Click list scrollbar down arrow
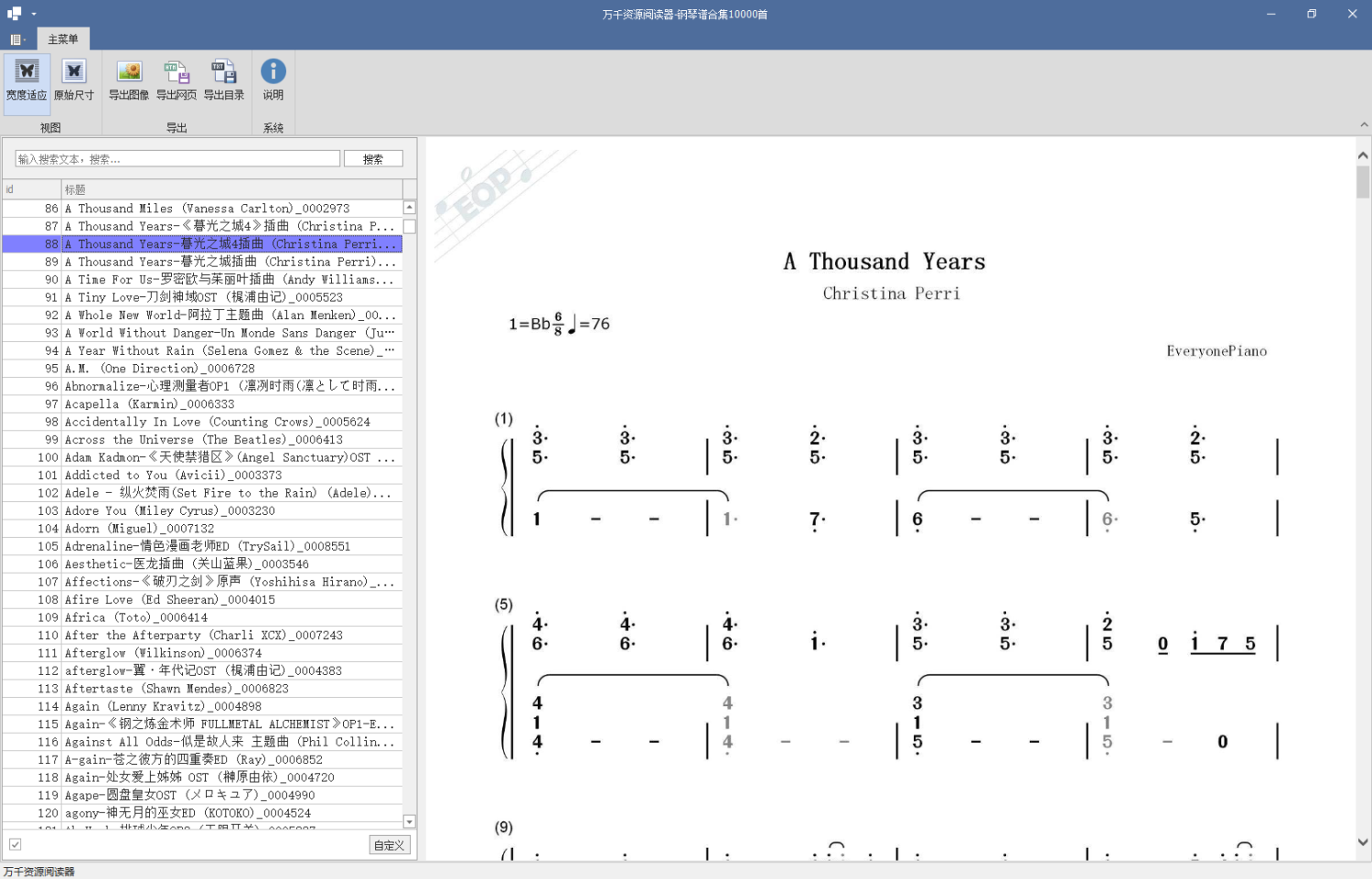The image size is (1372, 879). pos(410,821)
